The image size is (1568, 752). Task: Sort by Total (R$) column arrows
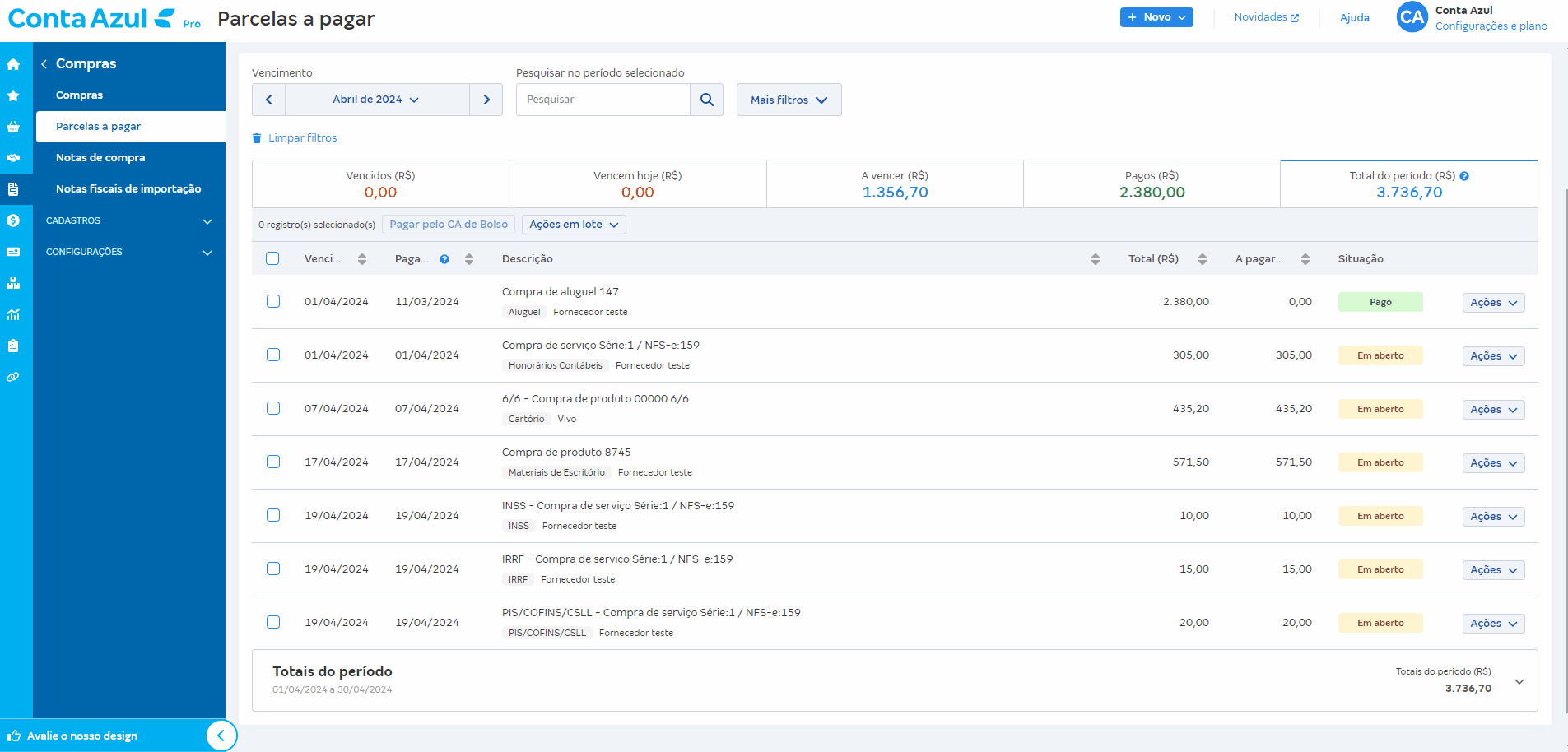1203,259
